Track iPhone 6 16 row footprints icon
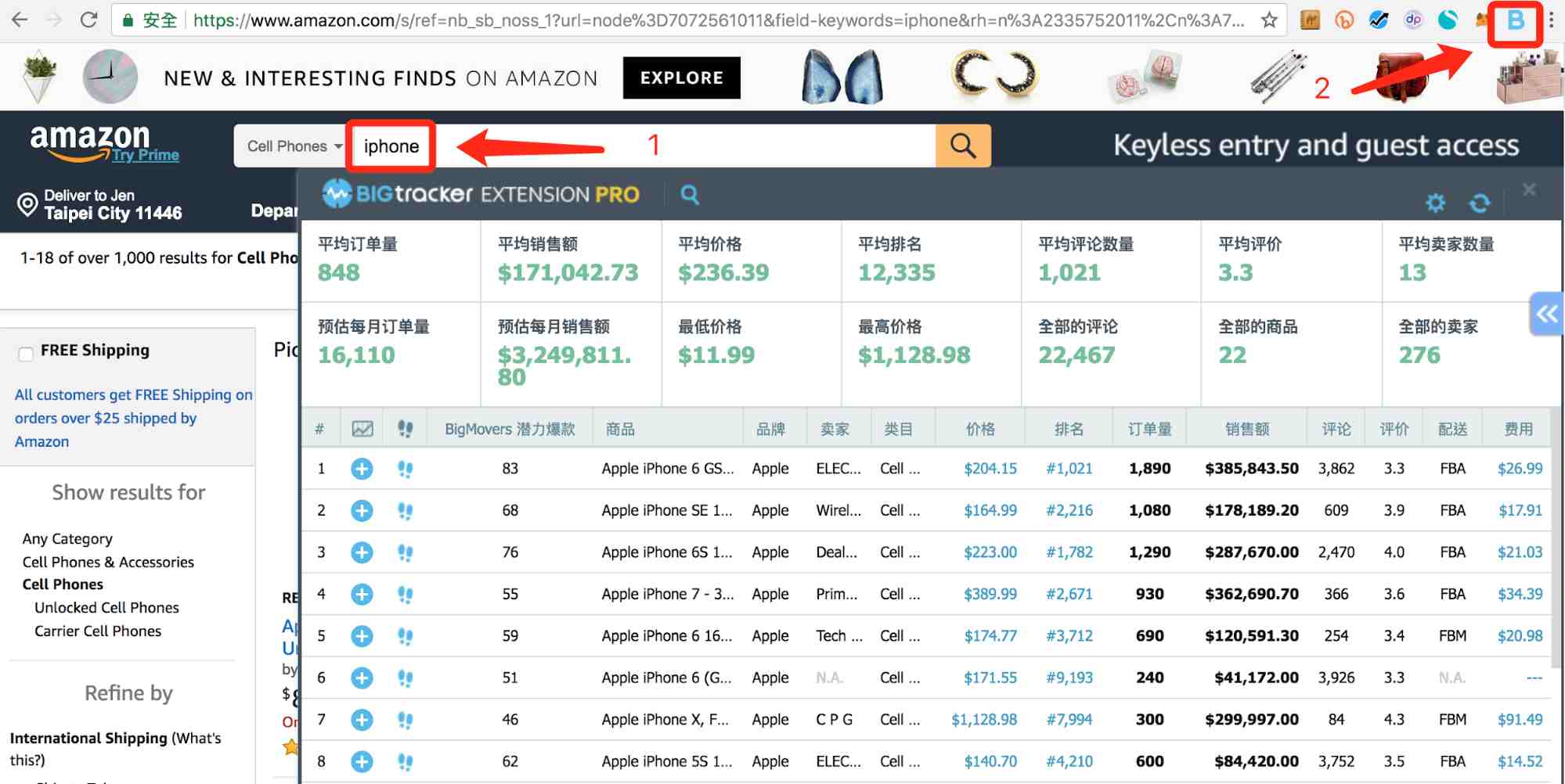Screen dimensions: 1565x784 (405, 636)
